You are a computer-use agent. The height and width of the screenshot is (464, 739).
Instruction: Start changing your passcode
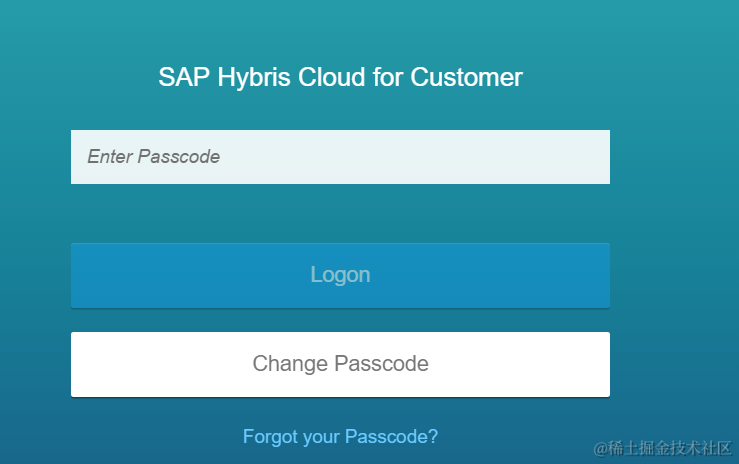tap(340, 364)
